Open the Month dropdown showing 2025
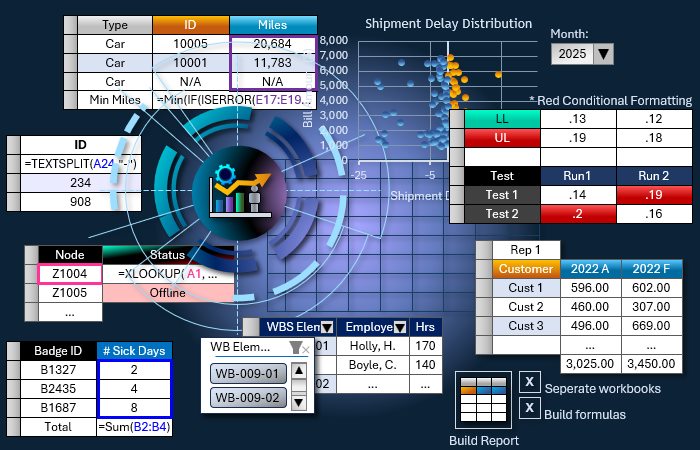Screen dimensions: 700x450 click(603, 54)
